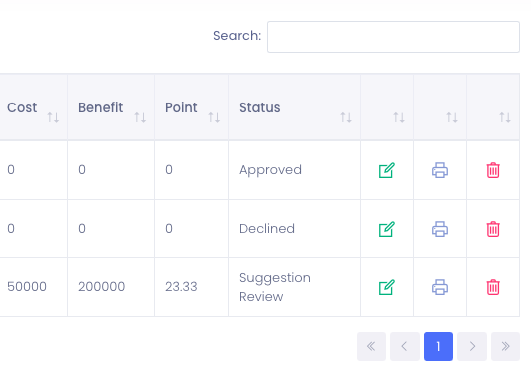This screenshot has height=371, width=531.
Task: Print the Approved row entry
Action: tap(440, 170)
